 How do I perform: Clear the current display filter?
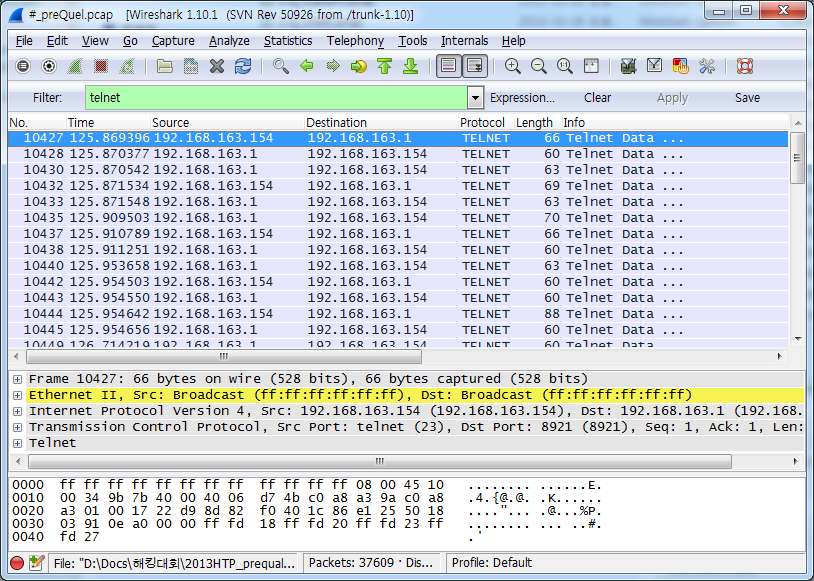coord(597,97)
